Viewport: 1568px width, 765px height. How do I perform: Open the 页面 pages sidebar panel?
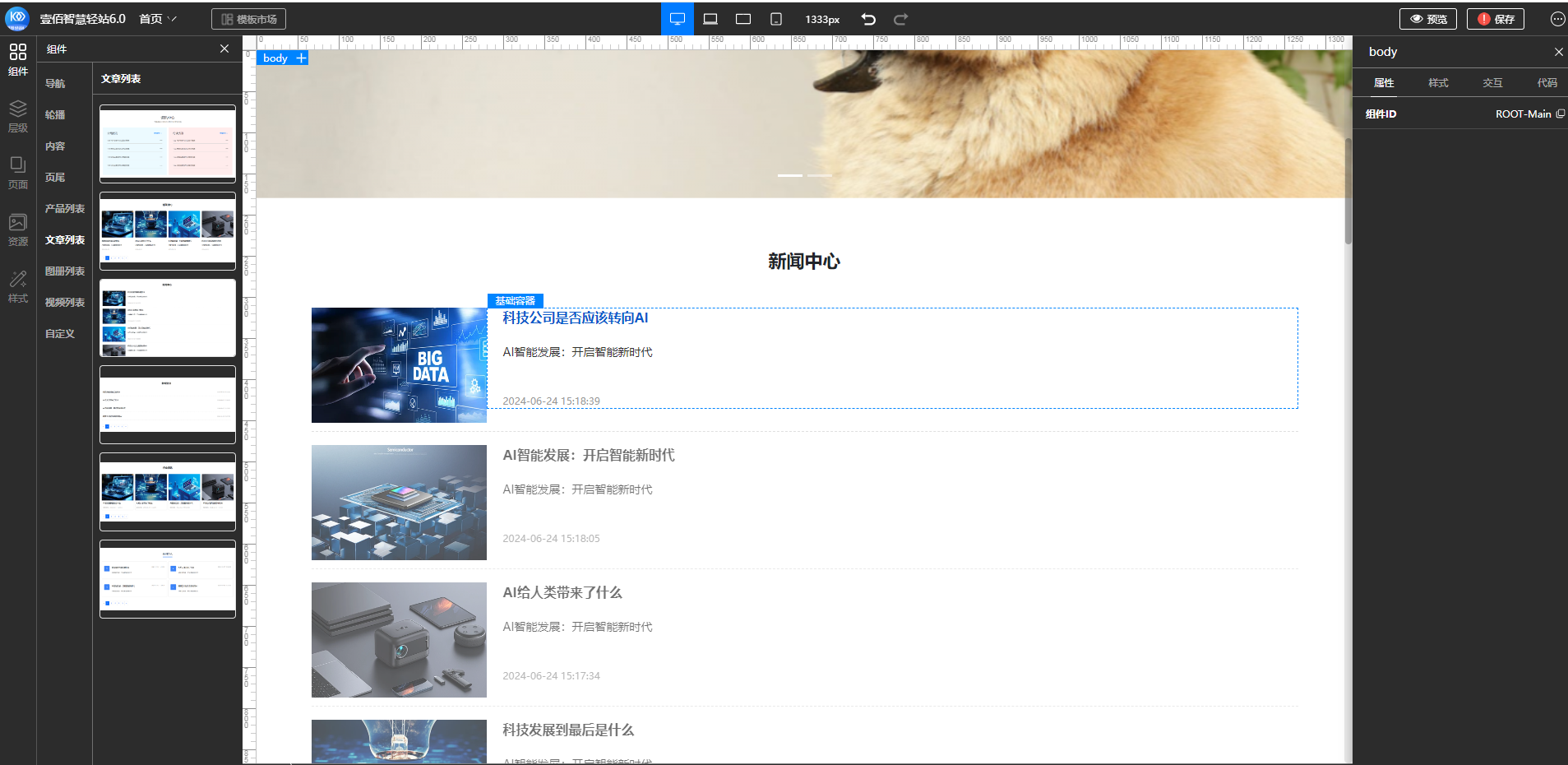pos(18,173)
